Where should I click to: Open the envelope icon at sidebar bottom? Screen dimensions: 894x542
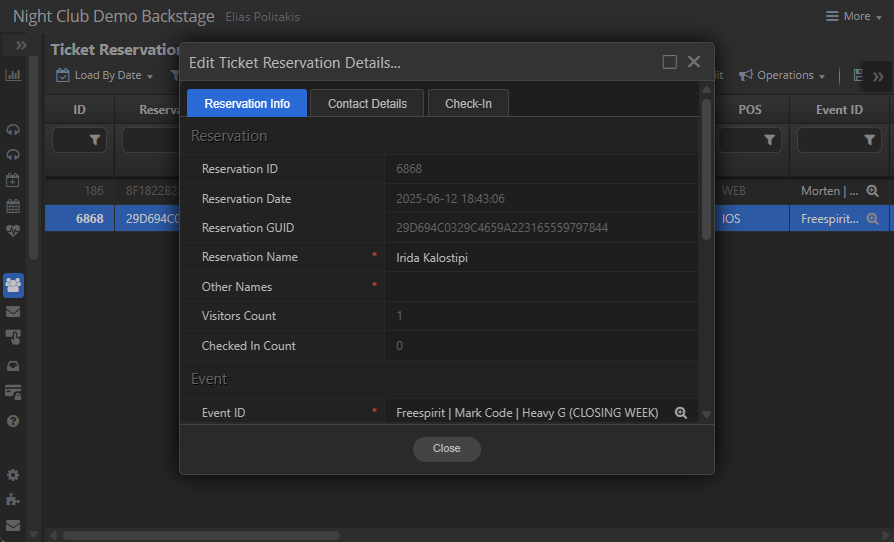coord(13,525)
